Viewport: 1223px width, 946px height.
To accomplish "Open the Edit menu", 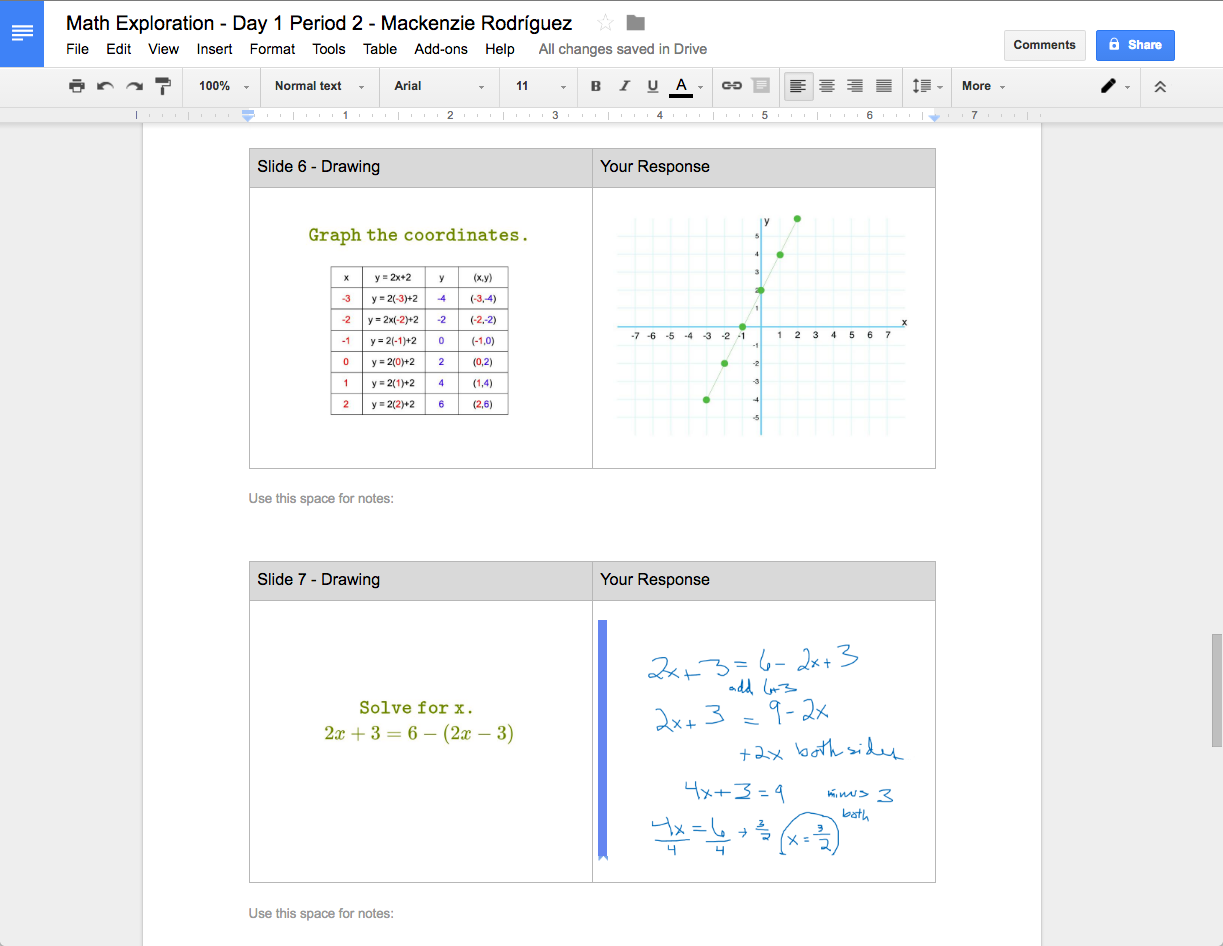I will [119, 49].
